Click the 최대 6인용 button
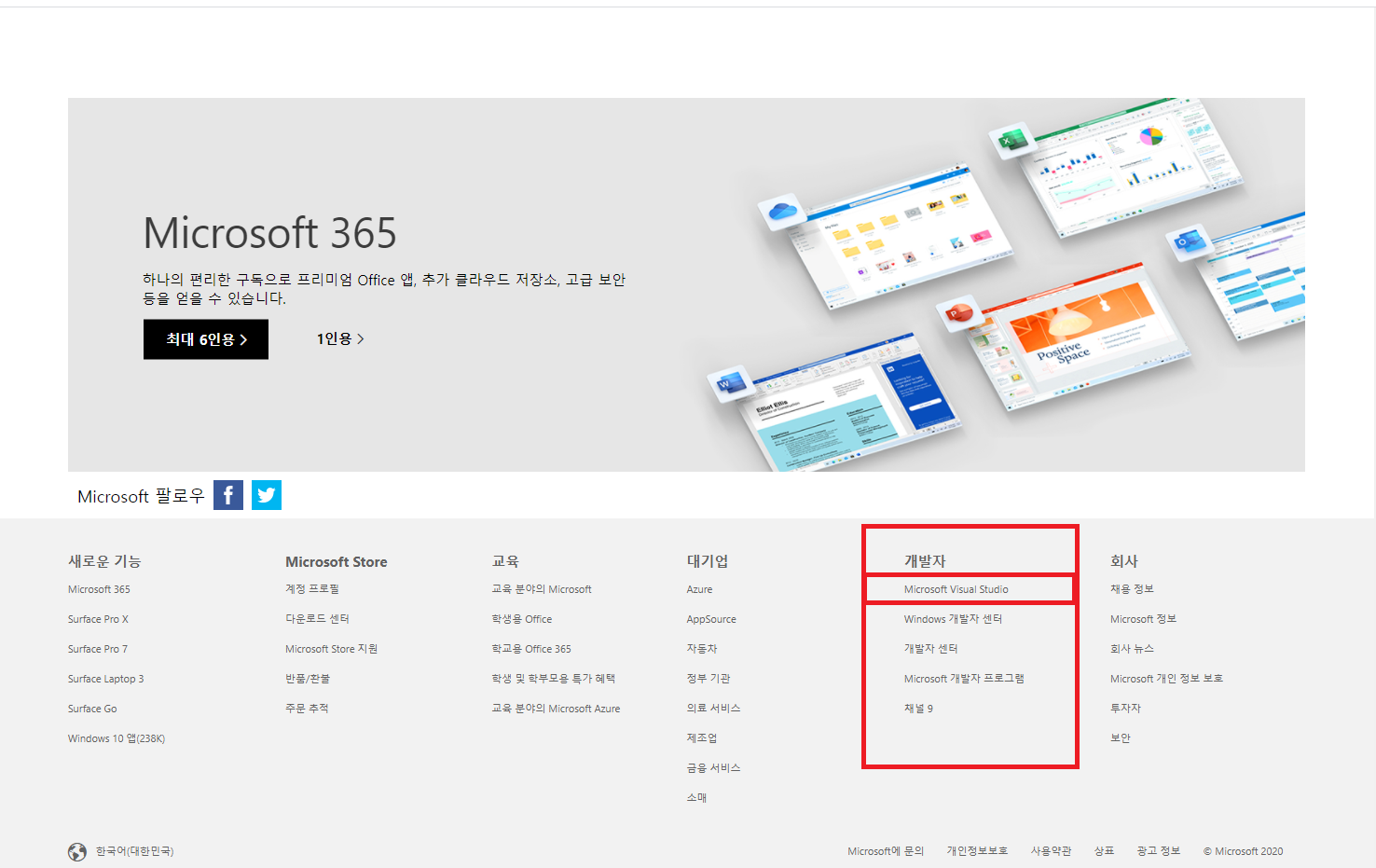 206,339
